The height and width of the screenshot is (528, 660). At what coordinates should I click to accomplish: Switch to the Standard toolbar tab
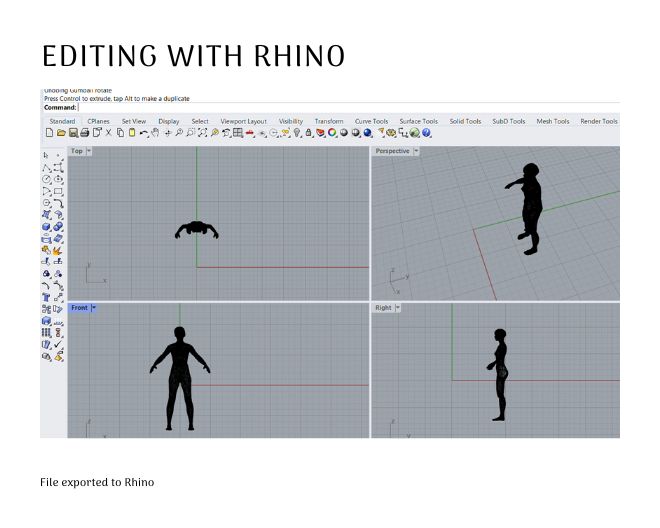(x=62, y=121)
